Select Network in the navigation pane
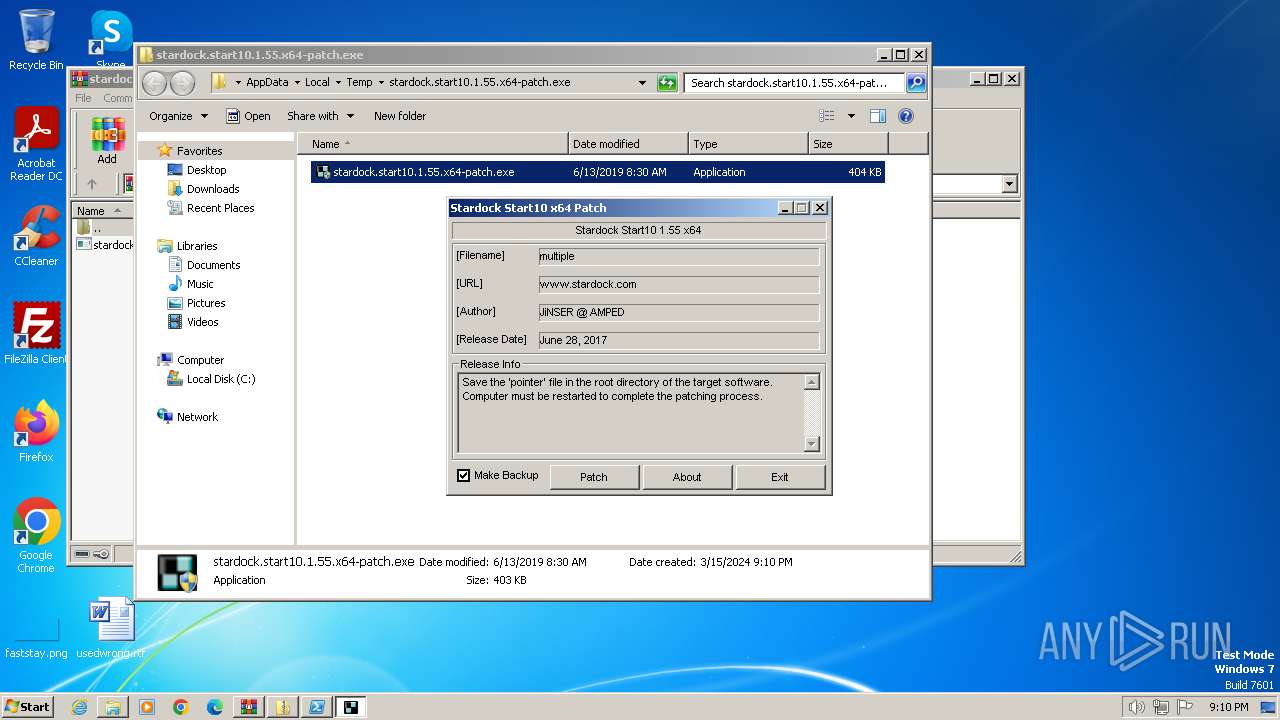 [x=197, y=417]
